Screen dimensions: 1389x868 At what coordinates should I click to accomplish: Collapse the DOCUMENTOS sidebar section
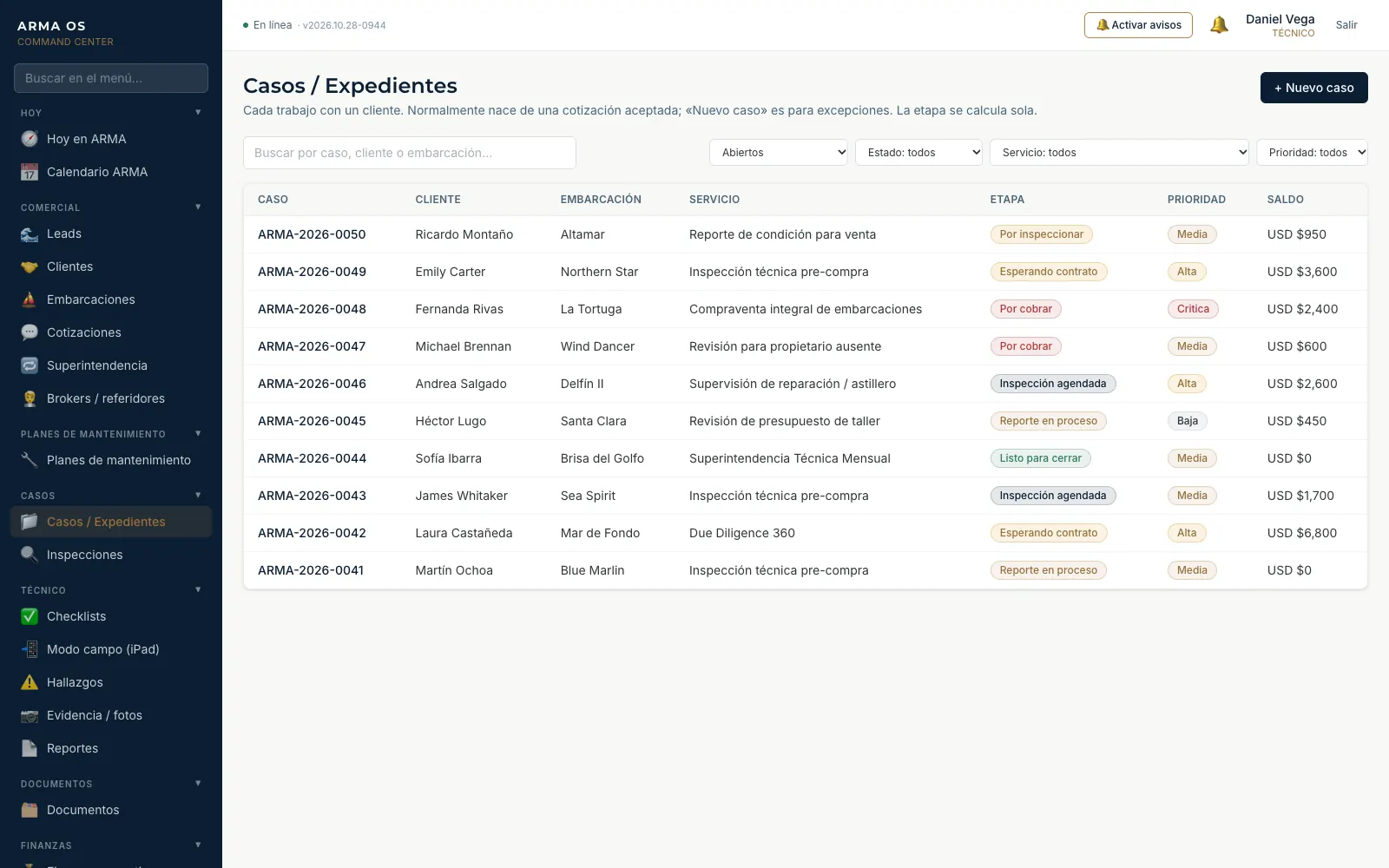coord(198,784)
